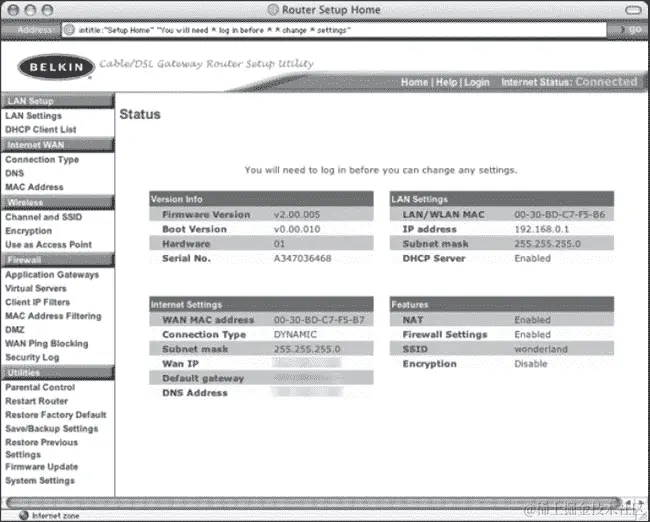This screenshot has height=522, width=650.
Task: Open Use as Access Point
Action: click(x=49, y=245)
